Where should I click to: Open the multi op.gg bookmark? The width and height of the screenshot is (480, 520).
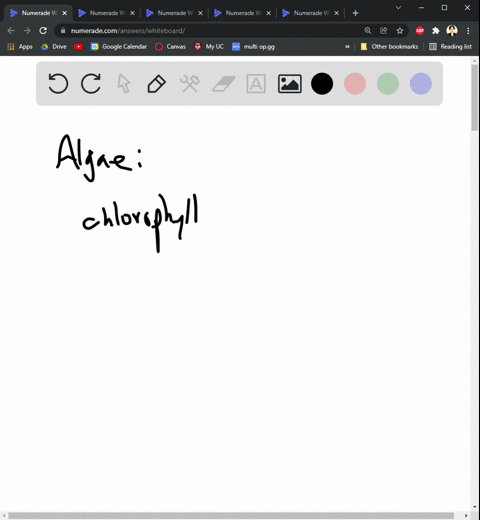pyautogui.click(x=254, y=47)
